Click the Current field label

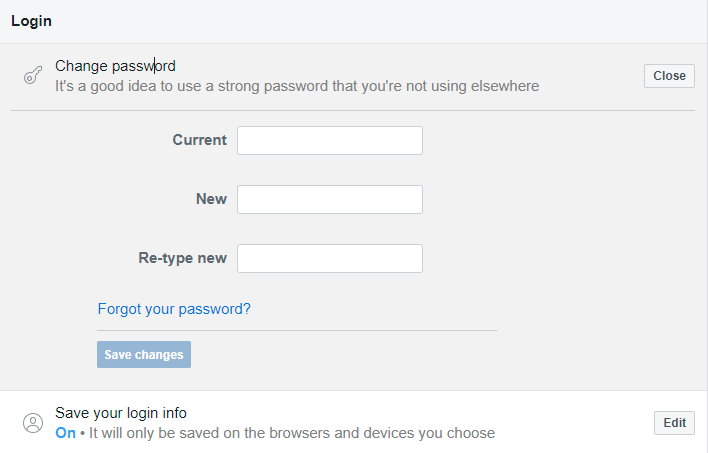click(200, 140)
